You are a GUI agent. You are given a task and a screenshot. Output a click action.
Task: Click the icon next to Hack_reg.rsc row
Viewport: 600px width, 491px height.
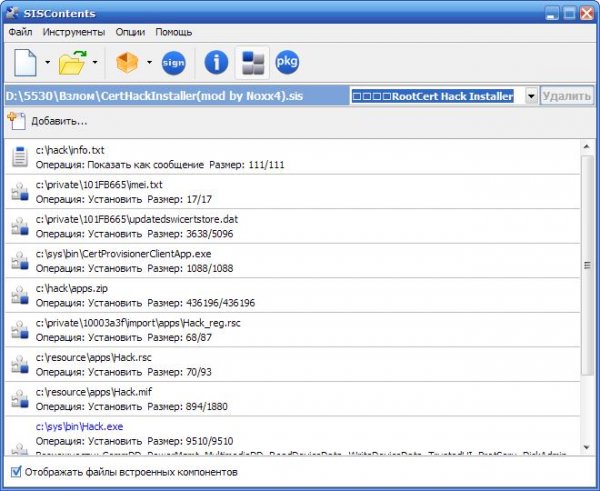(20, 330)
